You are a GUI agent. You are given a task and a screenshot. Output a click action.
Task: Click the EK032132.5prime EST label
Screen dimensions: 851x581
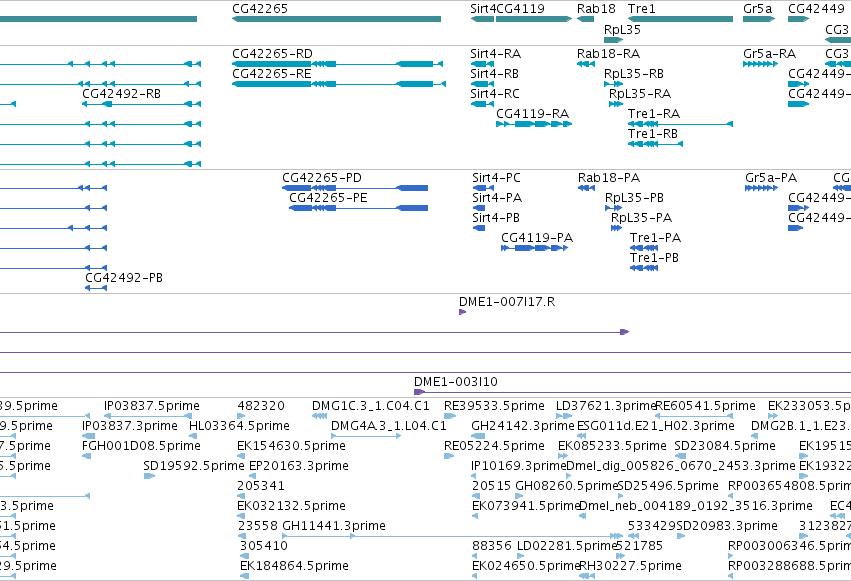[x=291, y=506]
